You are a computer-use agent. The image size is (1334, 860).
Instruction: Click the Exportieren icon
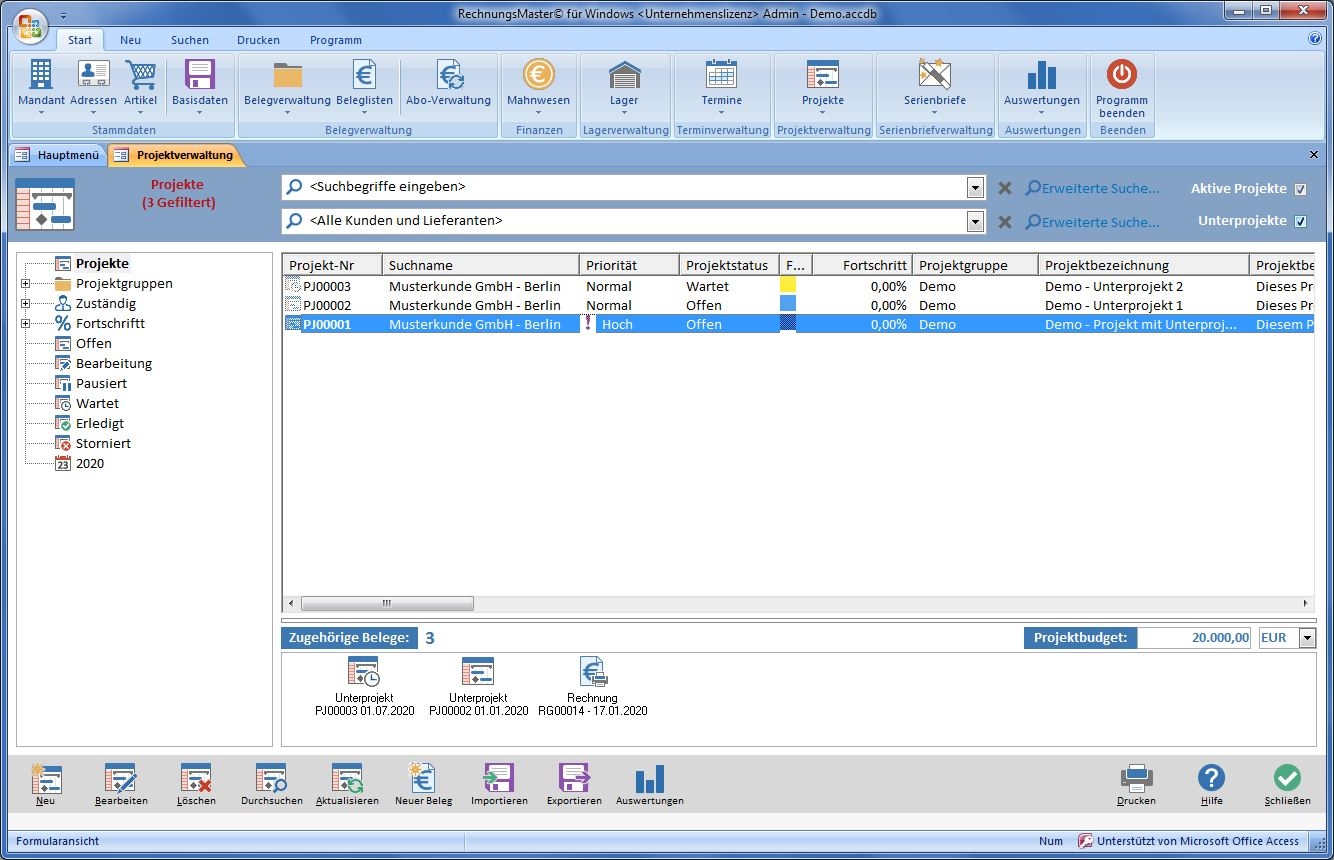pos(574,779)
